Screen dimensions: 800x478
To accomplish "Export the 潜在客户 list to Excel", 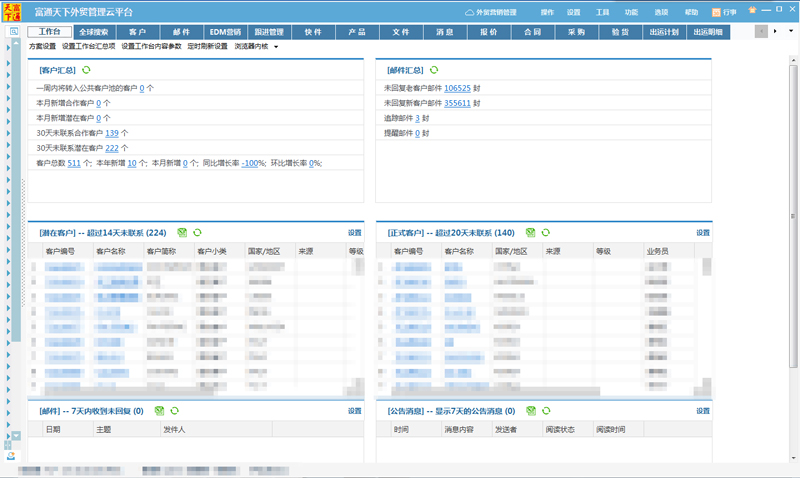I will click(182, 232).
